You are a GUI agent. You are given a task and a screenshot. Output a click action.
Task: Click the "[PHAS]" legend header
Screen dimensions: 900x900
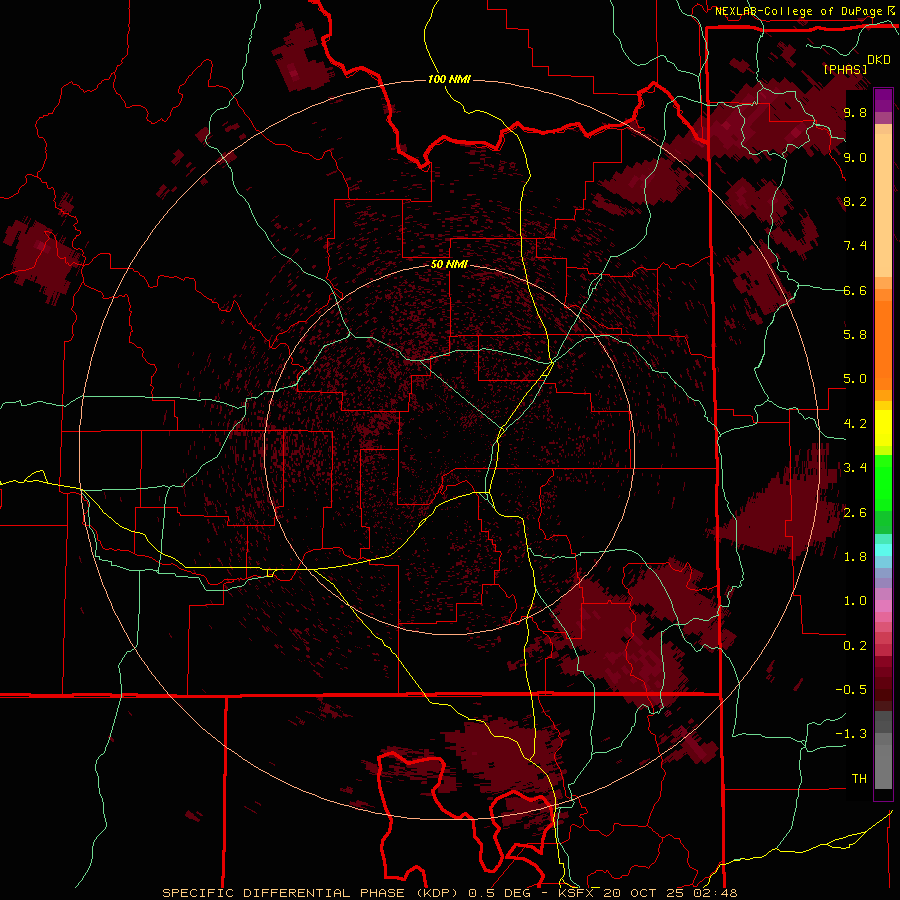pos(845,69)
